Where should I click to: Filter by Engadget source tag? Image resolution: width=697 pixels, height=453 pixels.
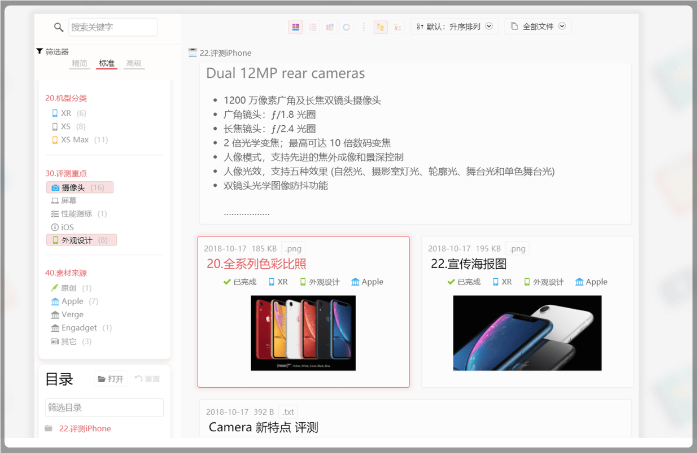(x=81, y=328)
